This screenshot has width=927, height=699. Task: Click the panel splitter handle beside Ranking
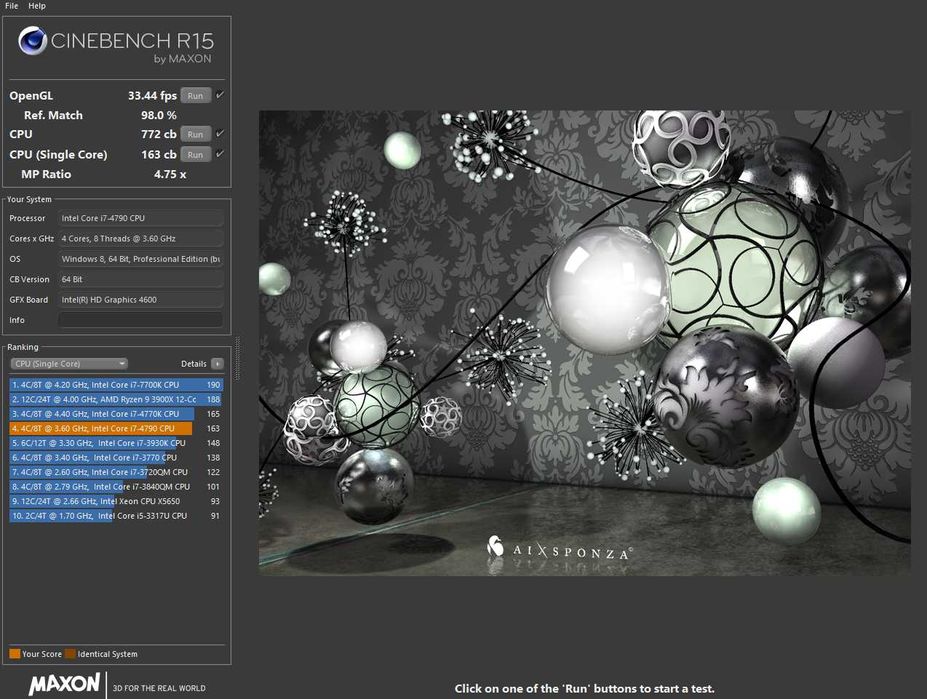coord(238,358)
